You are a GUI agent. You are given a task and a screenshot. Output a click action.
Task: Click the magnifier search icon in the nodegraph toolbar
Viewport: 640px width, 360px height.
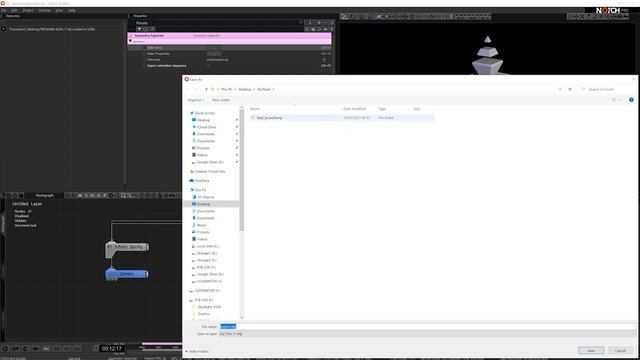coord(123,196)
